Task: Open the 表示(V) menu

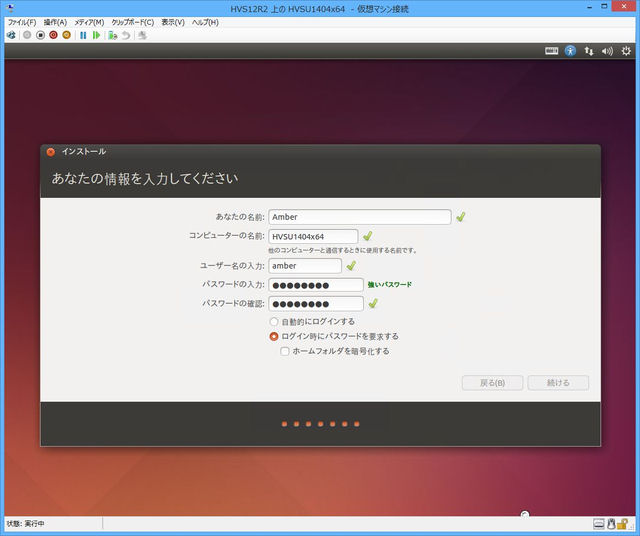Action: [173, 22]
